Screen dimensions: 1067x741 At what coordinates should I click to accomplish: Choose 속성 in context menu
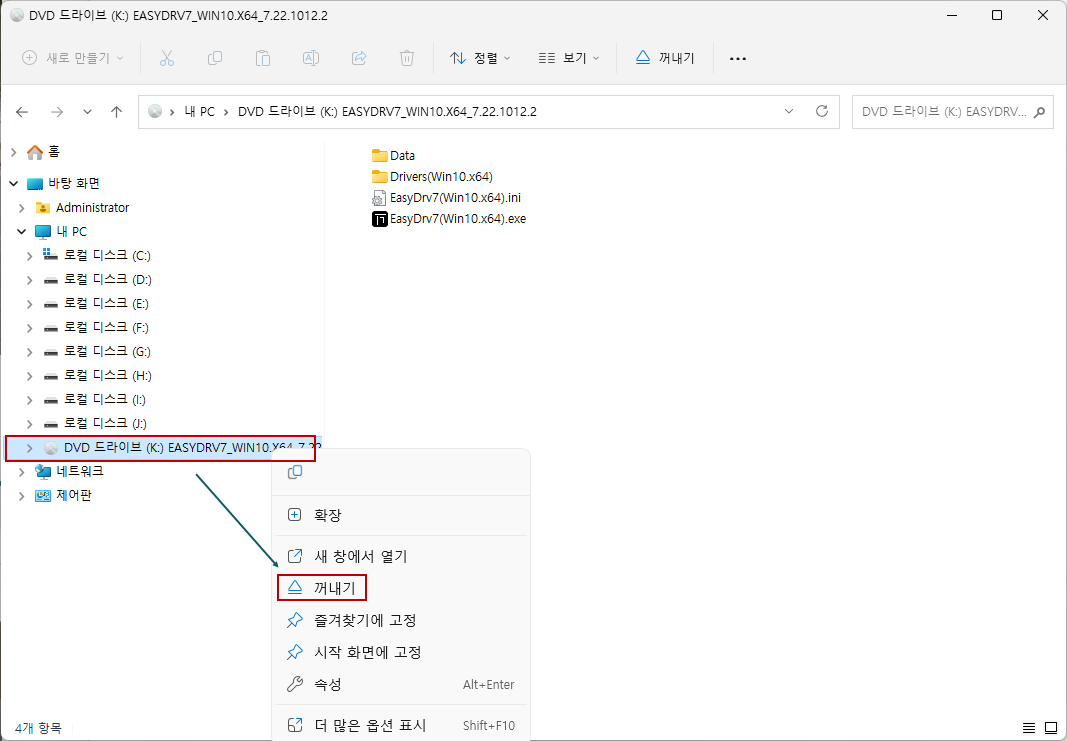400,685
